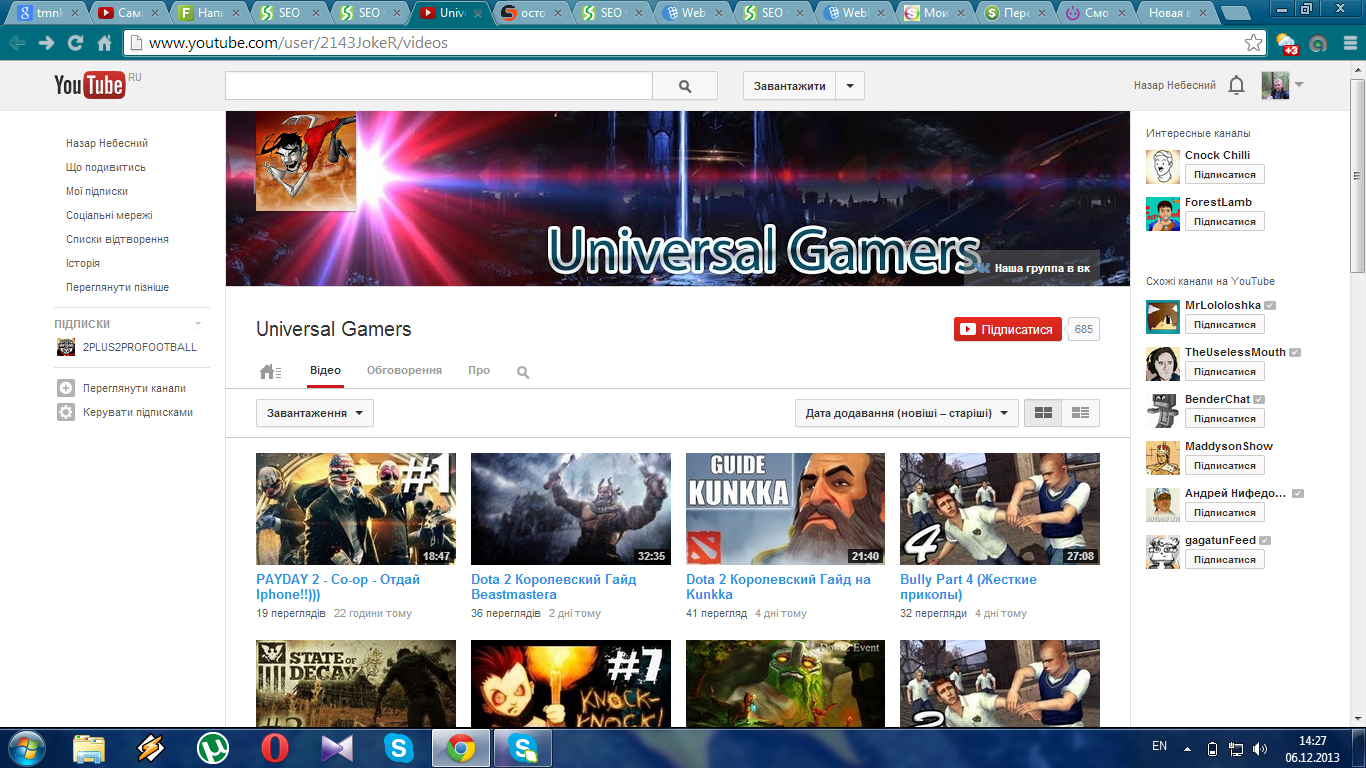1366x768 pixels.
Task: Subscribe with the red Підписатися button
Action: coord(1008,329)
